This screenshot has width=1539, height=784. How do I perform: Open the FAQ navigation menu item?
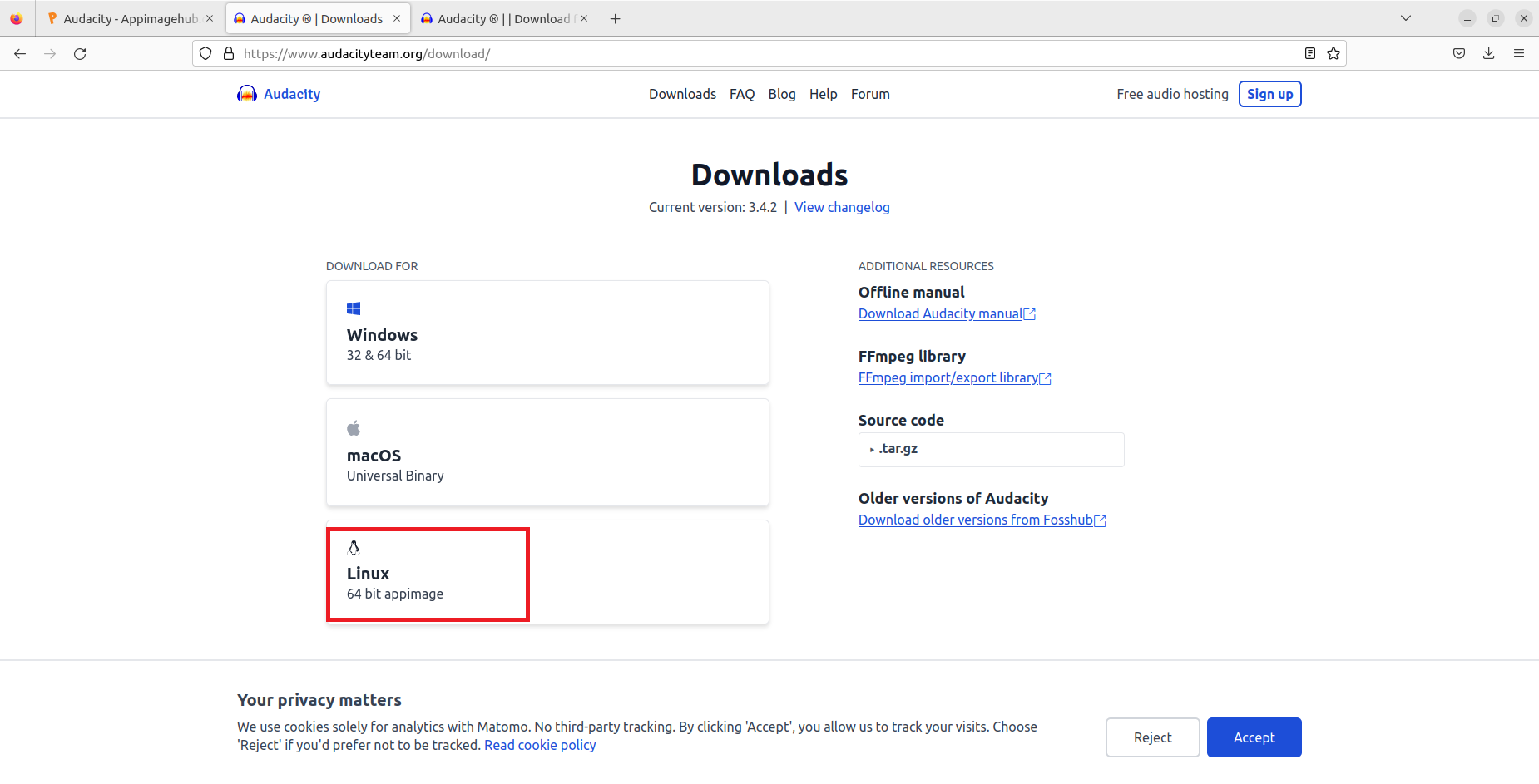741,95
